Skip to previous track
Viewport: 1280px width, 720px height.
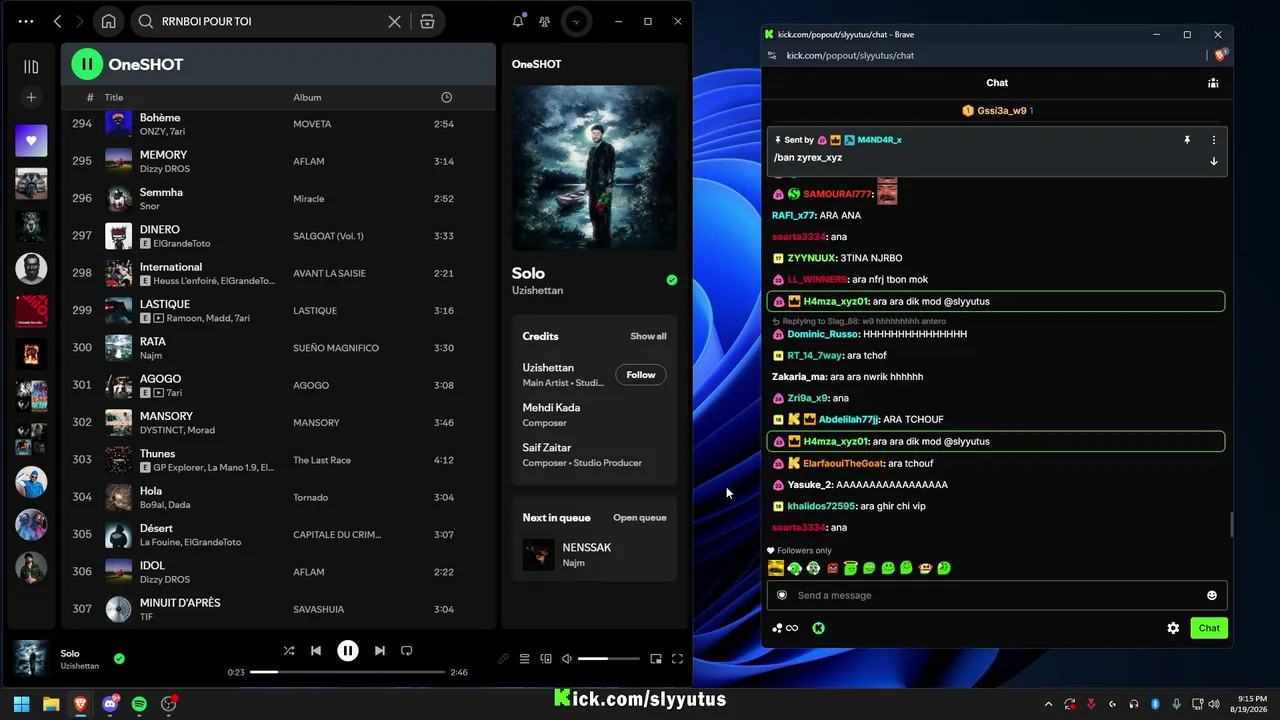(316, 651)
